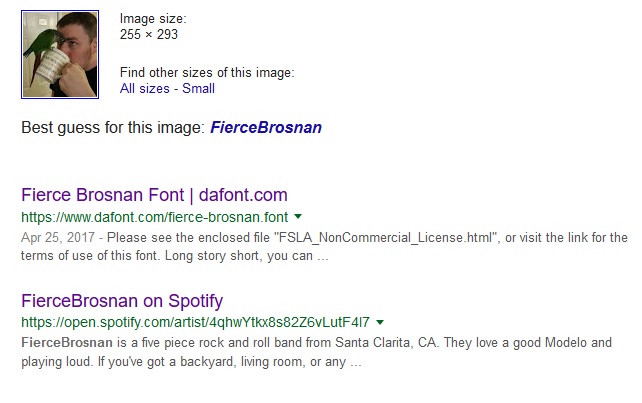Click bold FierceBrosnan word in Spotify snippet
Viewport: 642px width, 403px height.
point(67,342)
